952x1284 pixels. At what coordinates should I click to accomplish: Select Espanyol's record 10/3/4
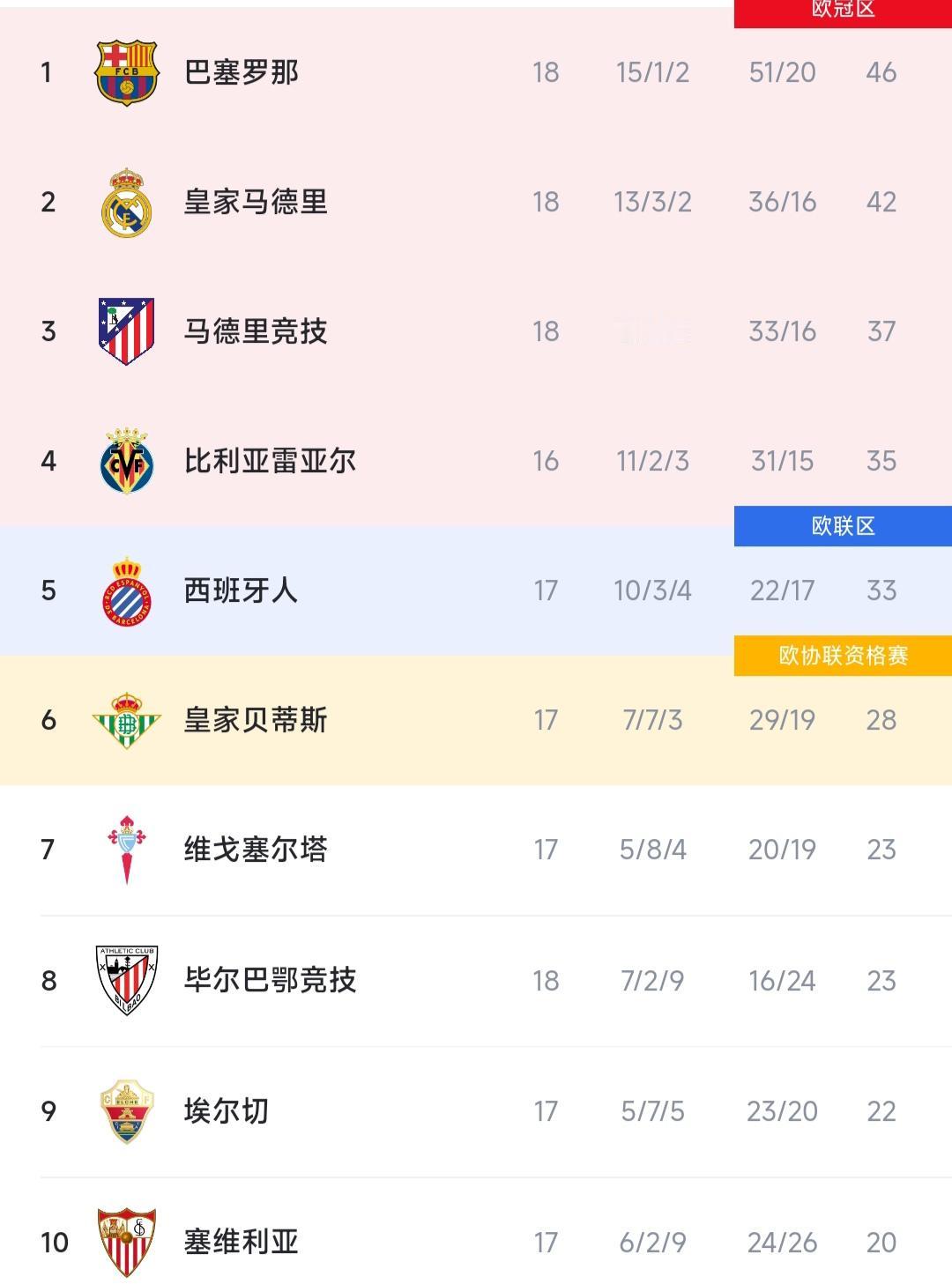652,591
